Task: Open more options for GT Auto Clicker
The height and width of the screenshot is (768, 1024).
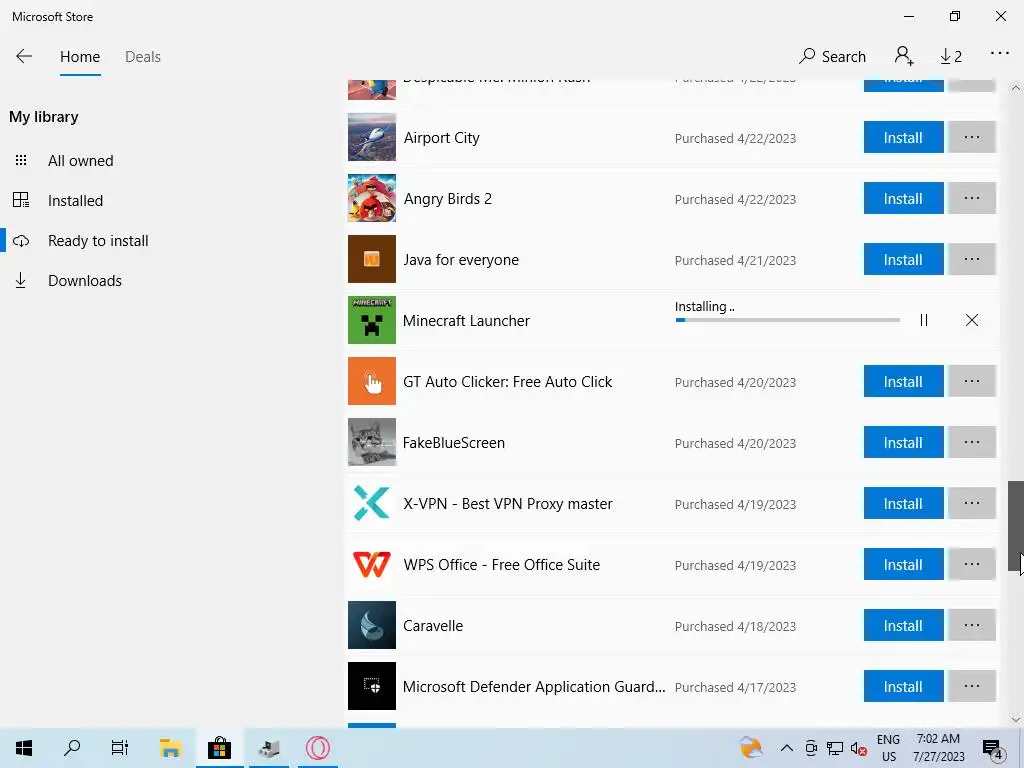Action: (x=972, y=381)
